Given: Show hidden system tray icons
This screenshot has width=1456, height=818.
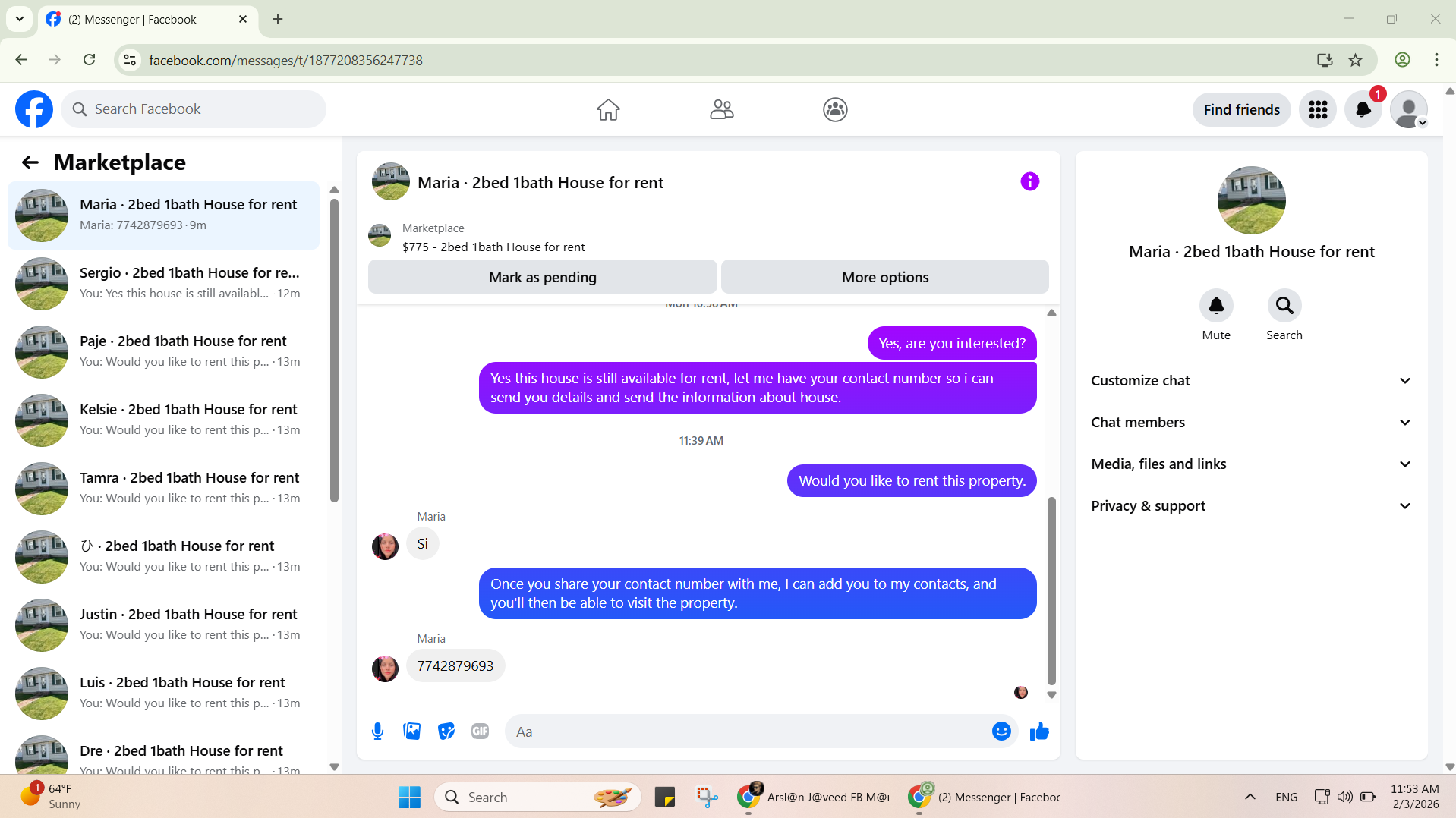Looking at the screenshot, I should click(x=1250, y=798).
